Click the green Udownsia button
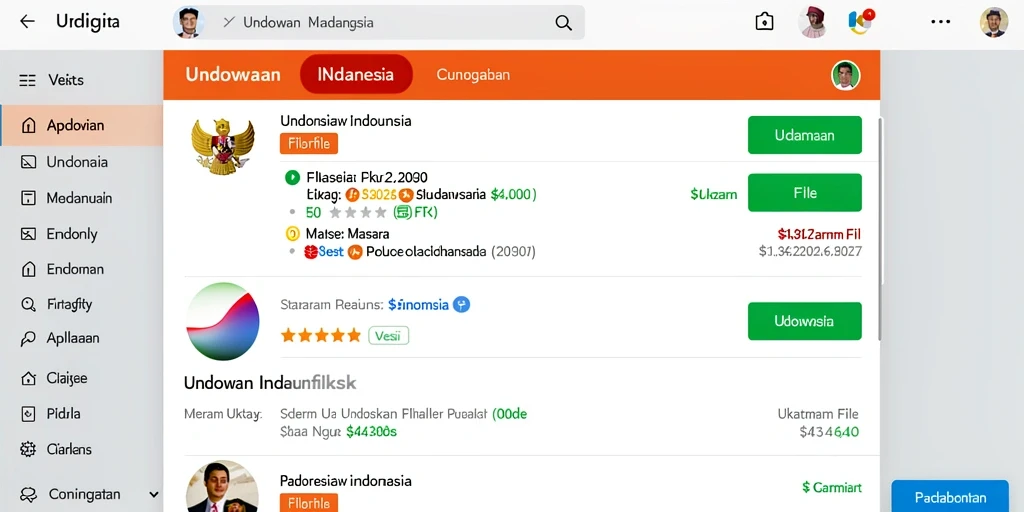The image size is (1024, 512). tap(805, 321)
